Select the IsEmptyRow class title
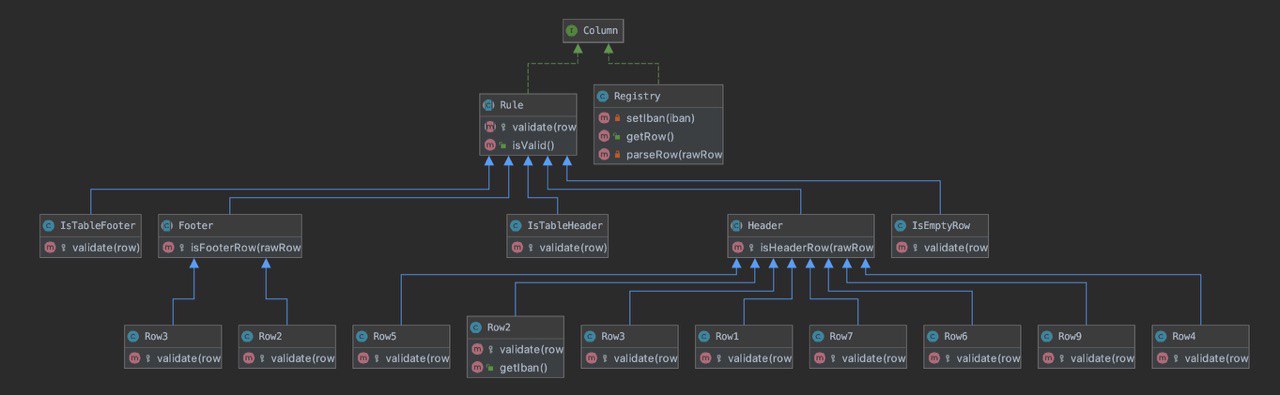Screen dimensions: 1280x395 pyautogui.click(x=942, y=225)
